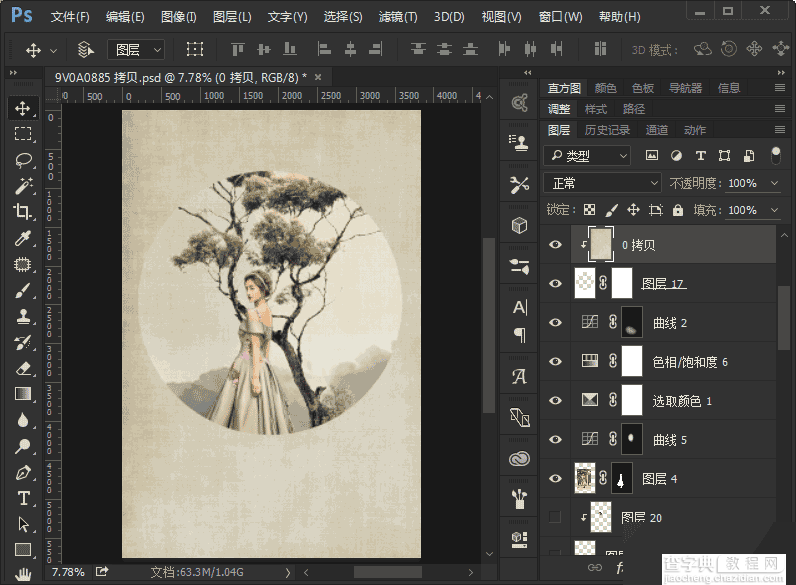Switch to the 通道 tab

click(656, 130)
